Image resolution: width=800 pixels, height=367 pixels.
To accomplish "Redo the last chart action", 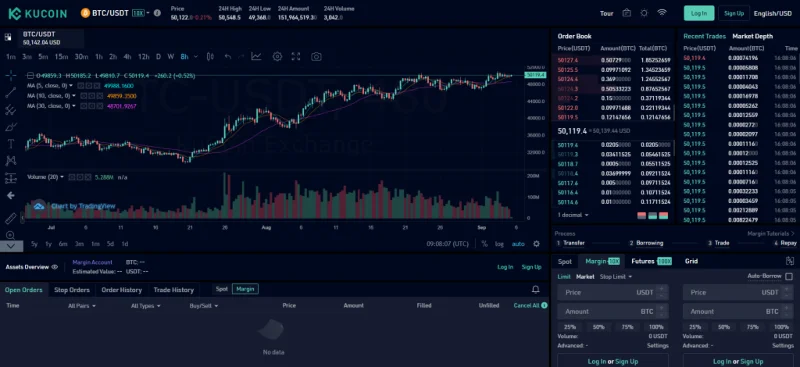I will tap(241, 57).
